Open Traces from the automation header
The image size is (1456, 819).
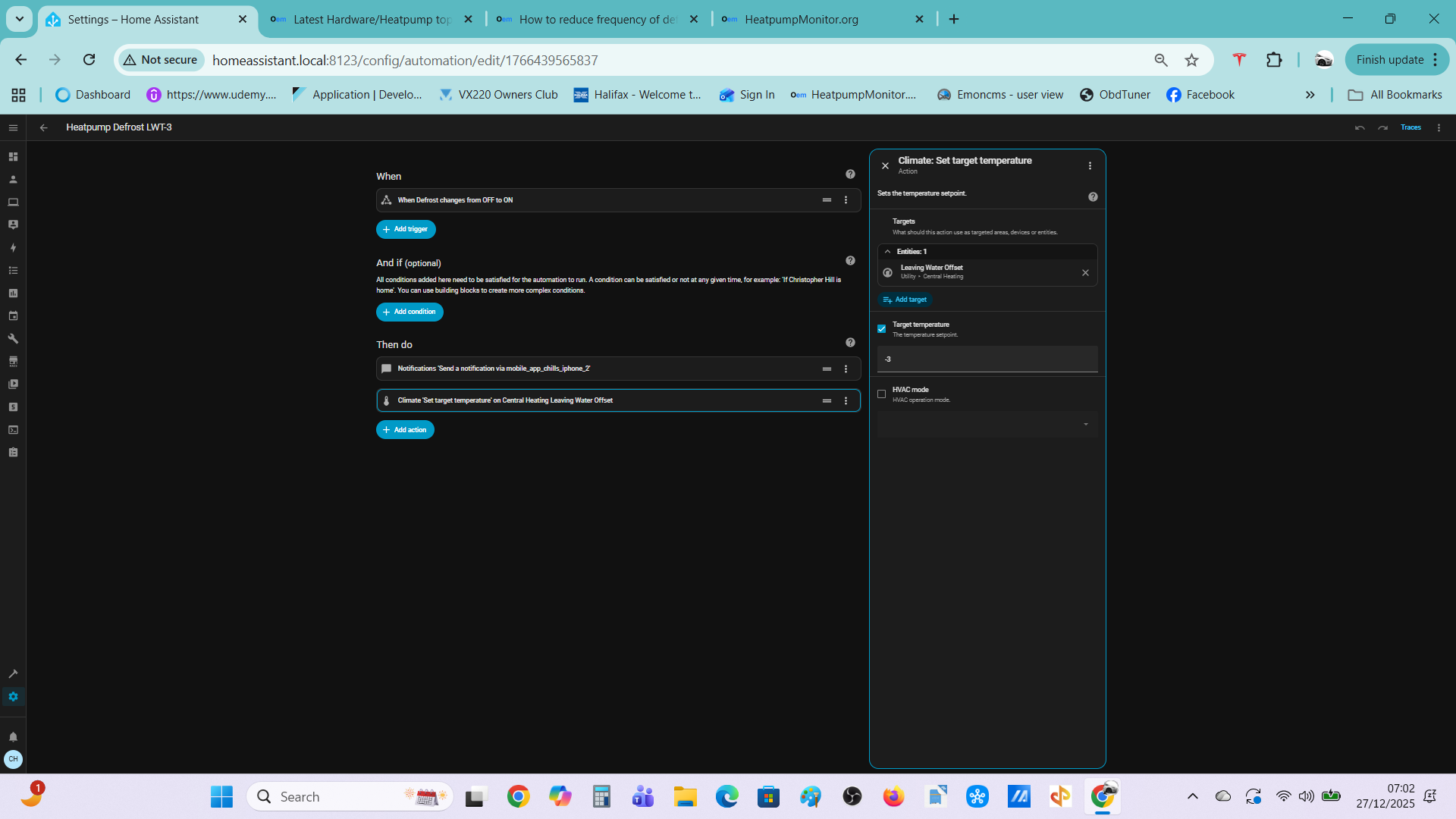point(1410,127)
